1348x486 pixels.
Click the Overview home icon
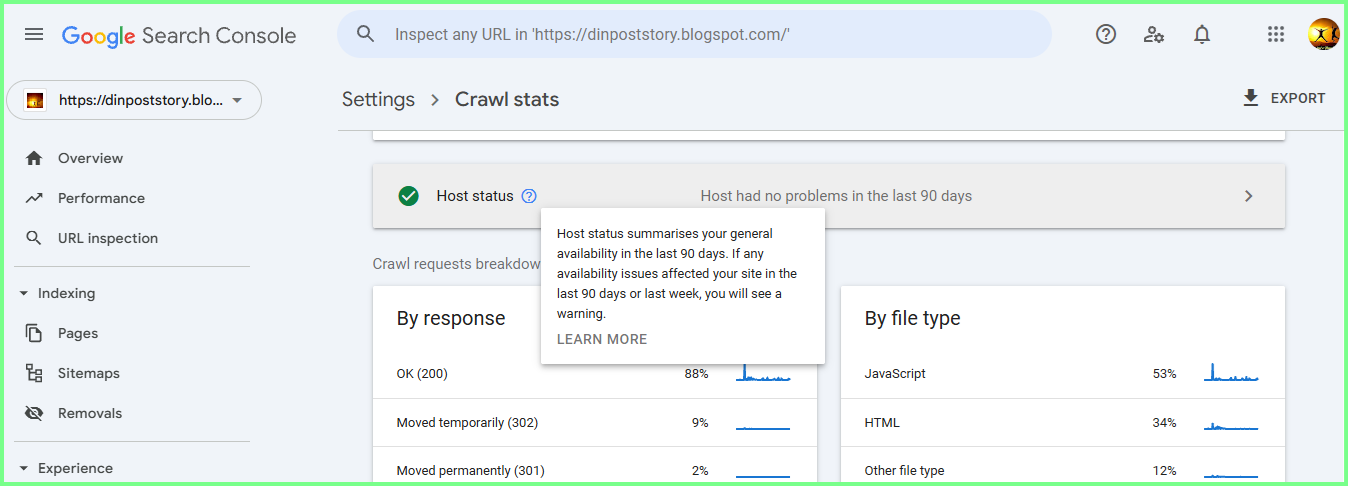click(34, 158)
